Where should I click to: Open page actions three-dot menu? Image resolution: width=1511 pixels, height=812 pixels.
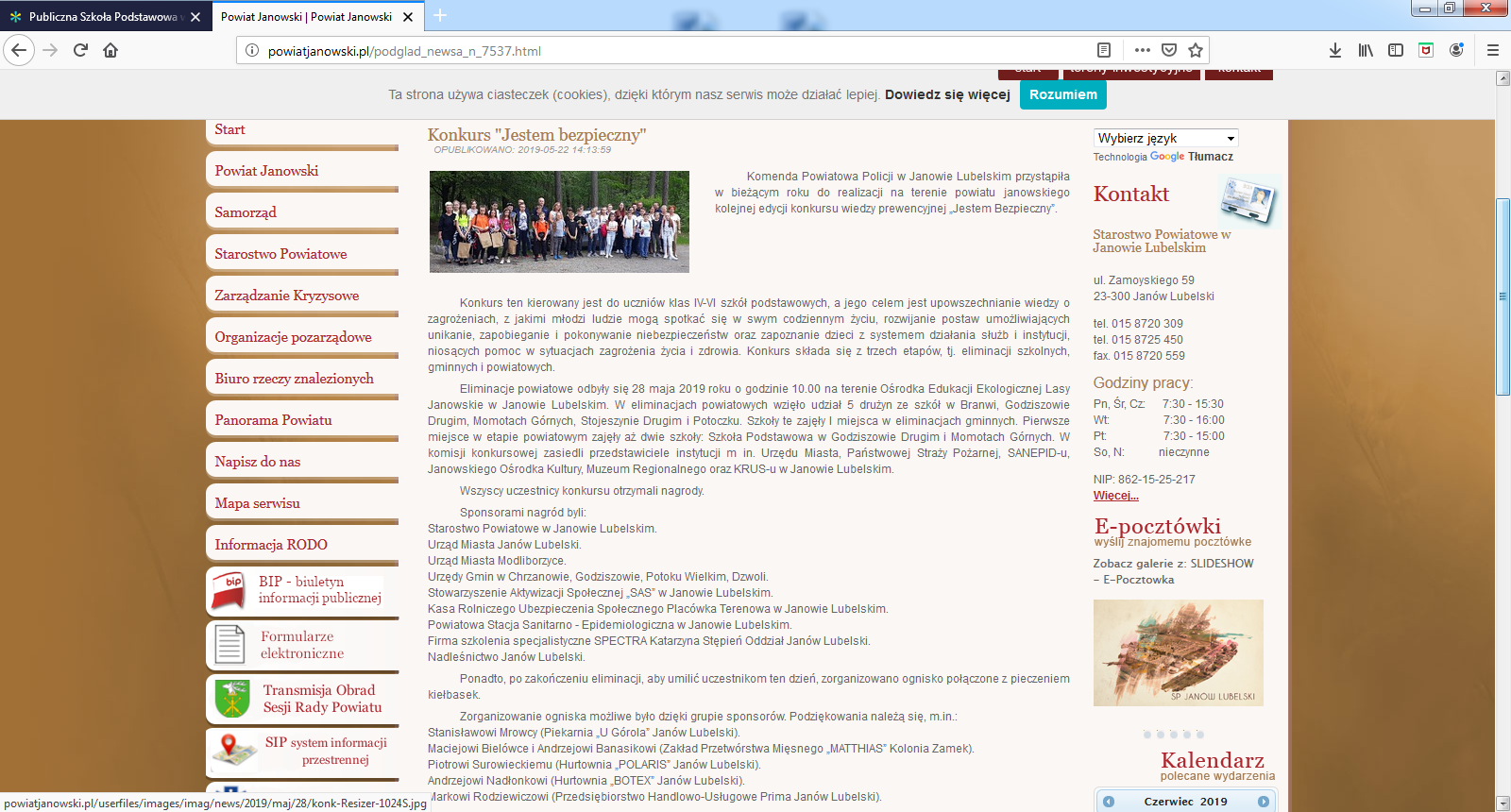point(1143,50)
